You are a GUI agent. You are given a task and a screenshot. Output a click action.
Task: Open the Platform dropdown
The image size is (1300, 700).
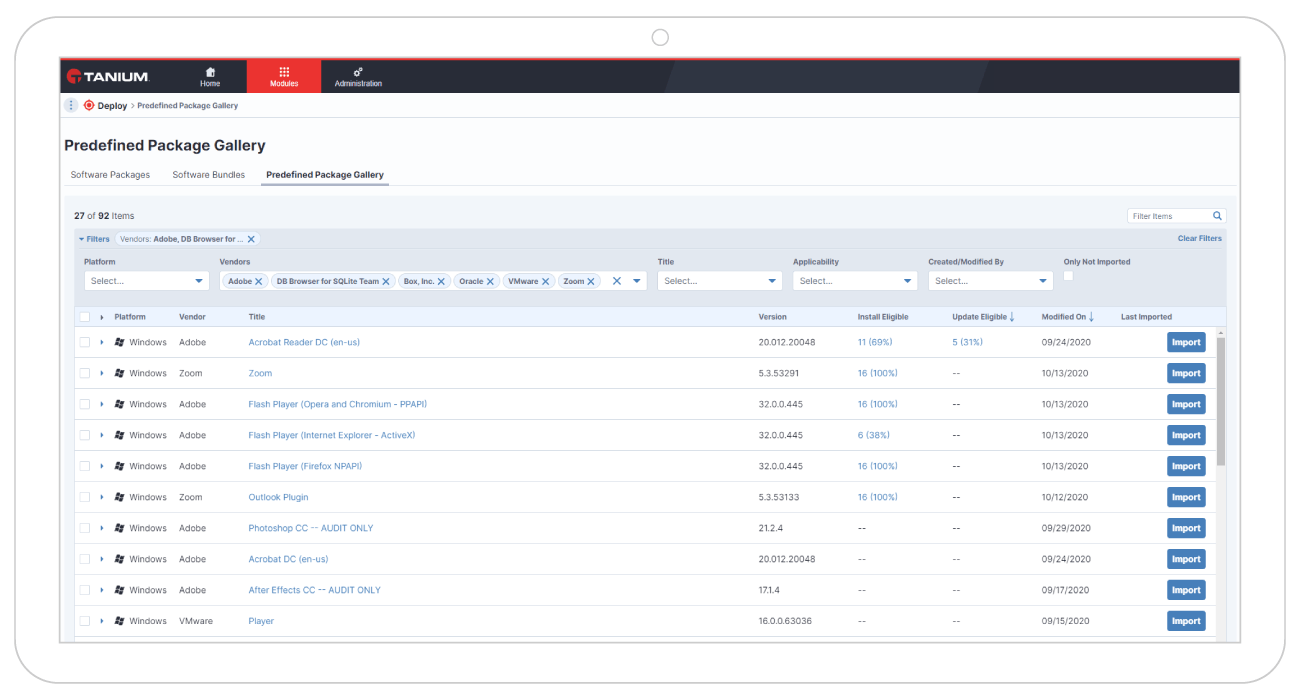[146, 281]
